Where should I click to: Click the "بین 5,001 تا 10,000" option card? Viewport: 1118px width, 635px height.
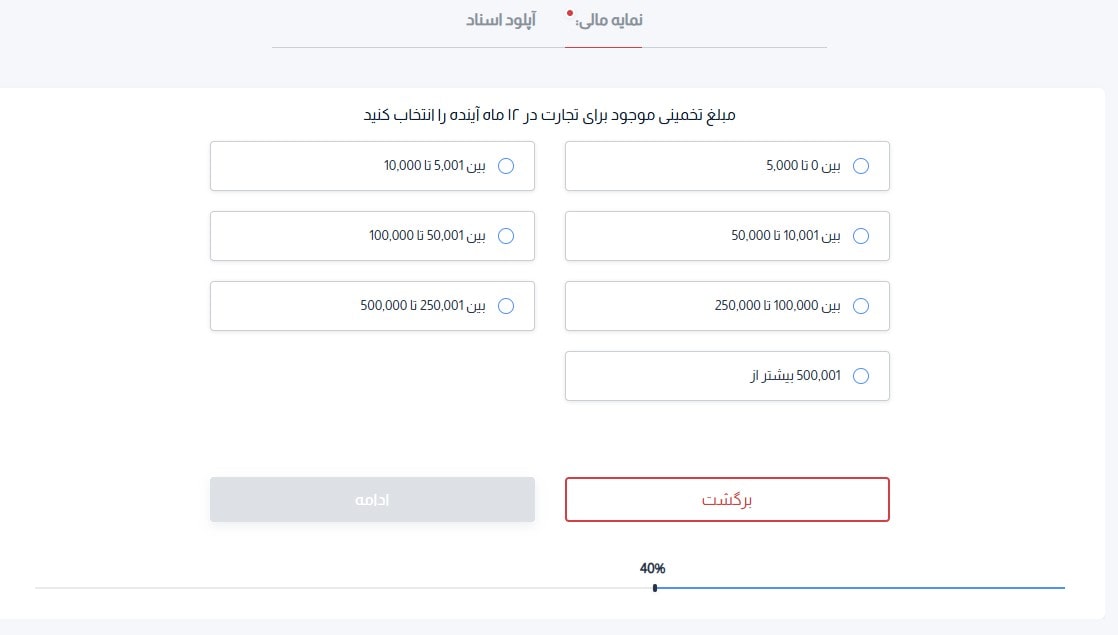click(x=372, y=166)
